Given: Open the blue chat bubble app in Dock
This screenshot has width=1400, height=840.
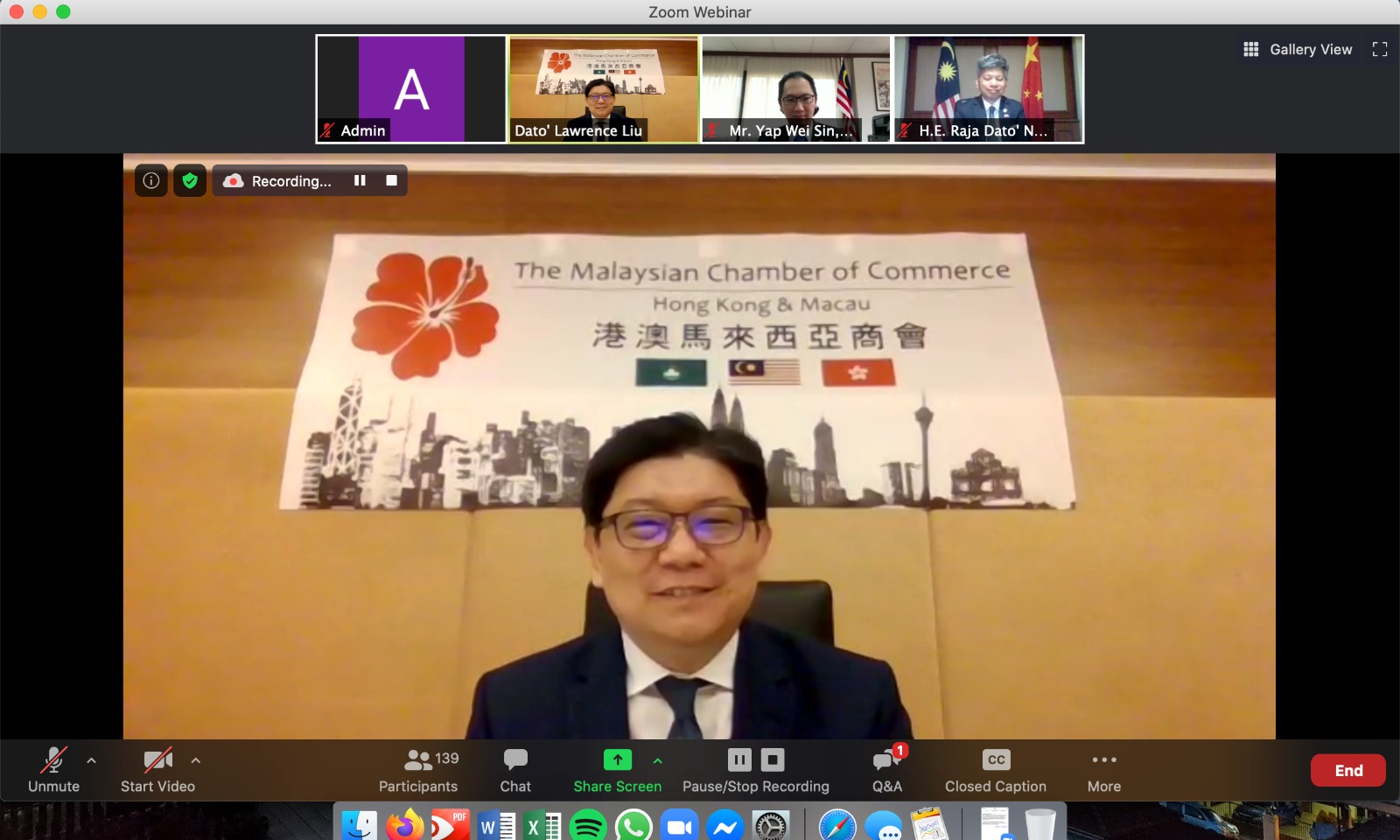Looking at the screenshot, I should (884, 825).
